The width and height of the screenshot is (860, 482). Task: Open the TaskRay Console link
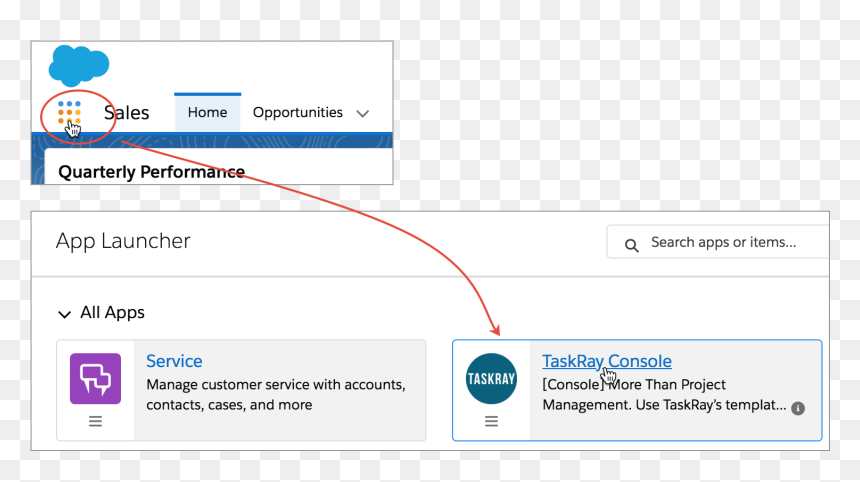607,361
